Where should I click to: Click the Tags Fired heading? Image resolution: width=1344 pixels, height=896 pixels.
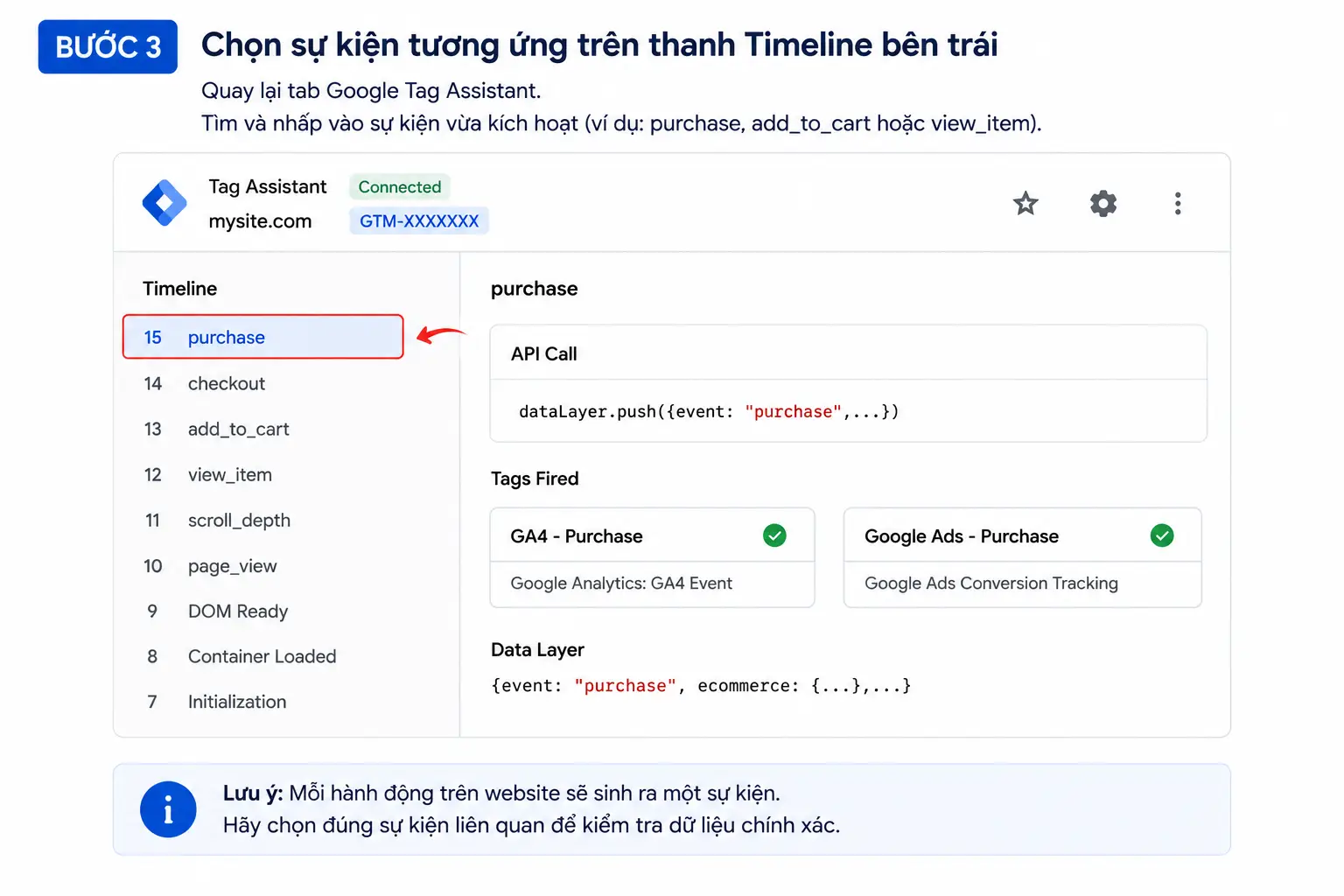535,479
